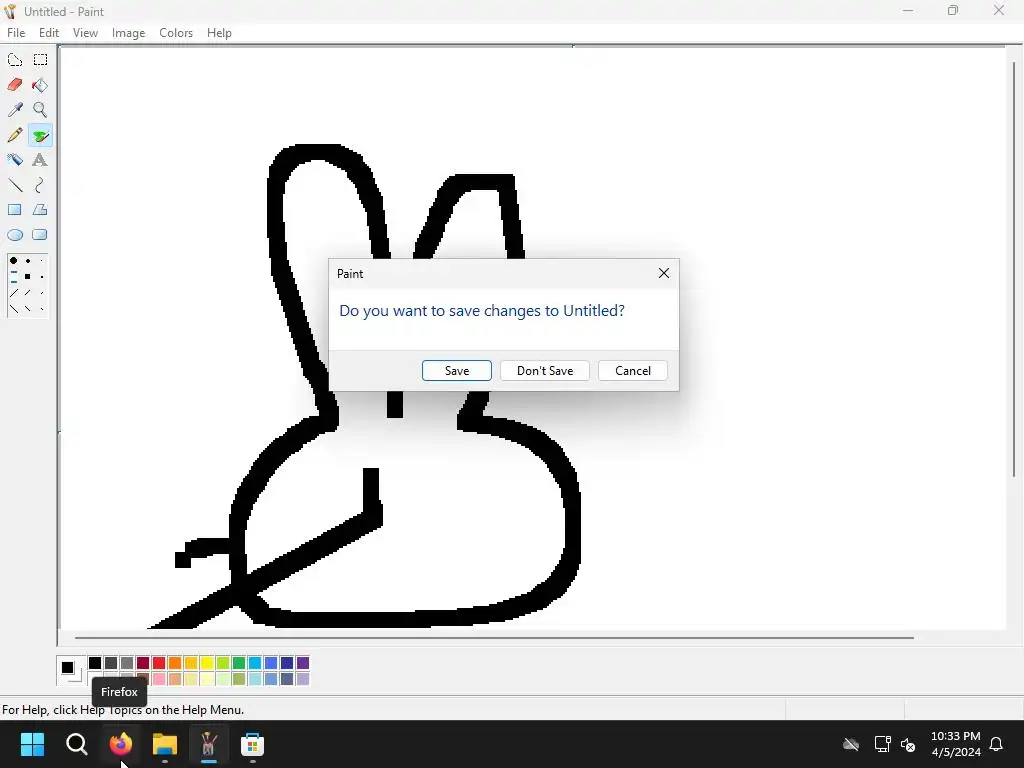Select the Pick Color eyedropper tool
Screen dimensions: 1024x768
pos(15,110)
